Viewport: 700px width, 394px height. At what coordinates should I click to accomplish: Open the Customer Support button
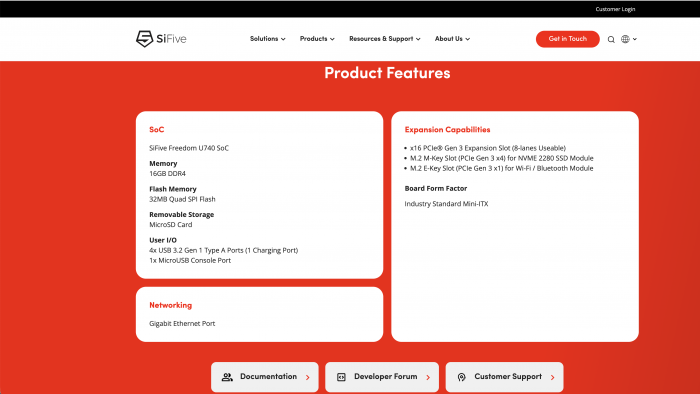pos(504,377)
